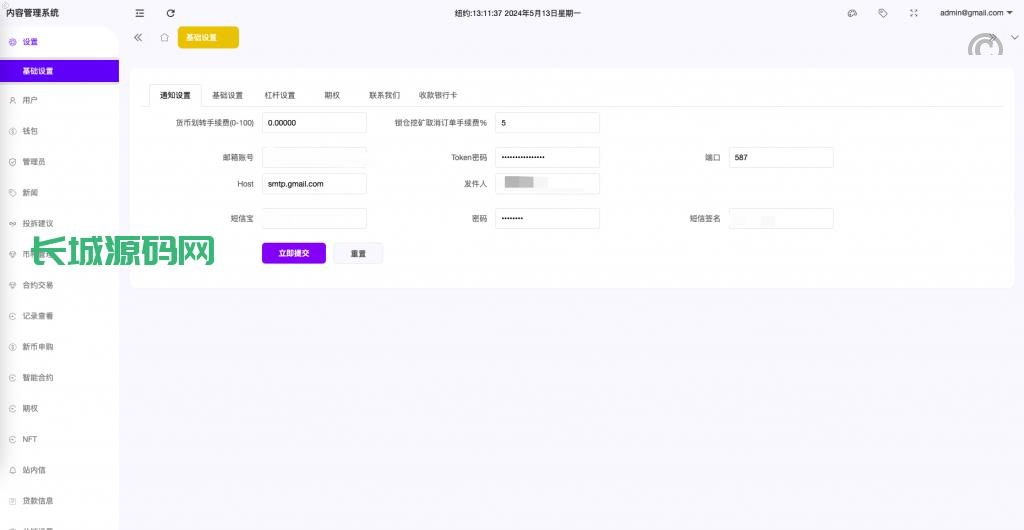Open the 新闻 sidebar menu
Viewport: 1024px width, 530px height.
(59, 193)
